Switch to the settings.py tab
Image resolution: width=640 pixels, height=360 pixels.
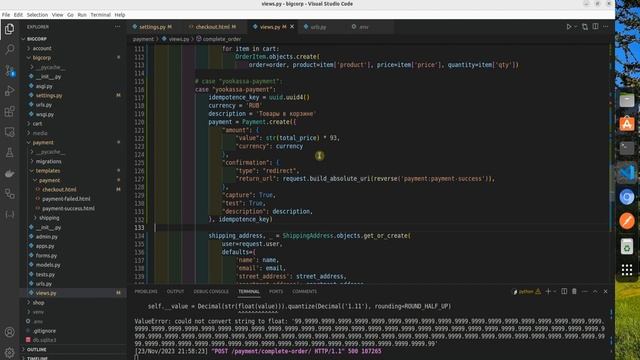(x=152, y=27)
